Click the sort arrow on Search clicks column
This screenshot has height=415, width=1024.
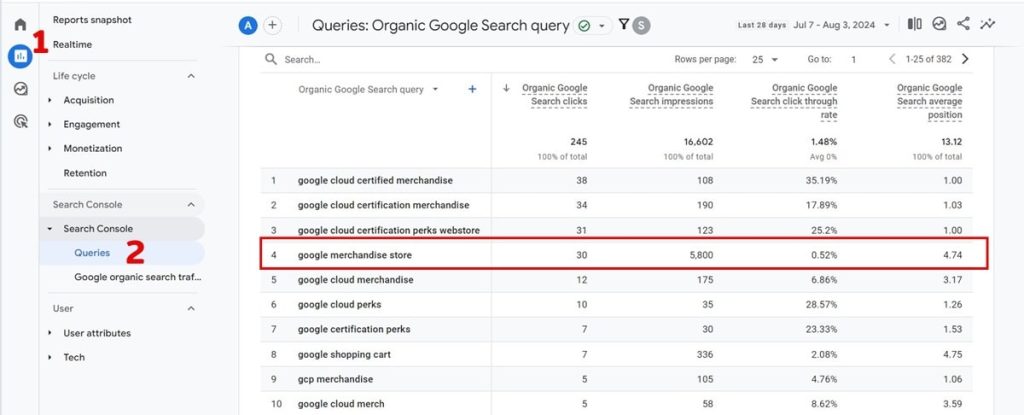pos(506,88)
